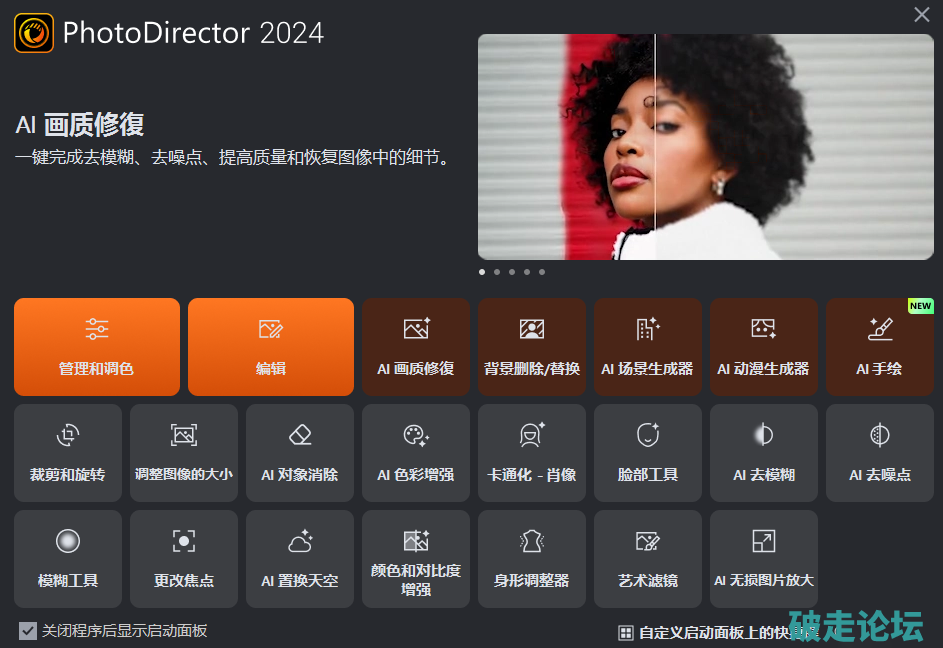Open AI 动漫生成器 tile

tap(764, 346)
